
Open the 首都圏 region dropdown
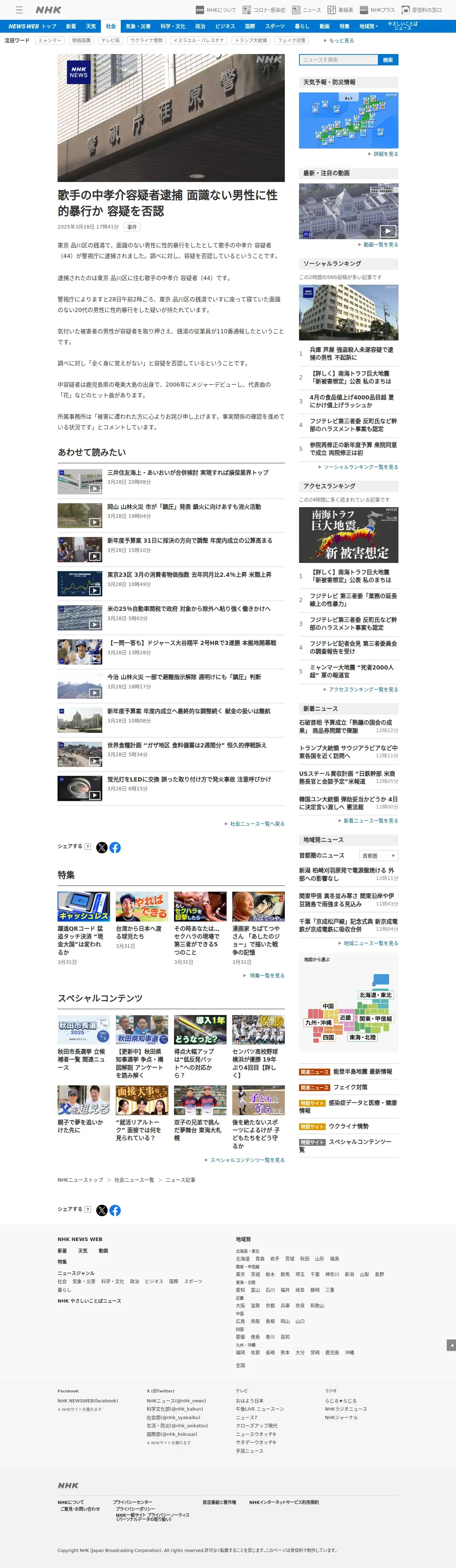pyautogui.click(x=379, y=856)
